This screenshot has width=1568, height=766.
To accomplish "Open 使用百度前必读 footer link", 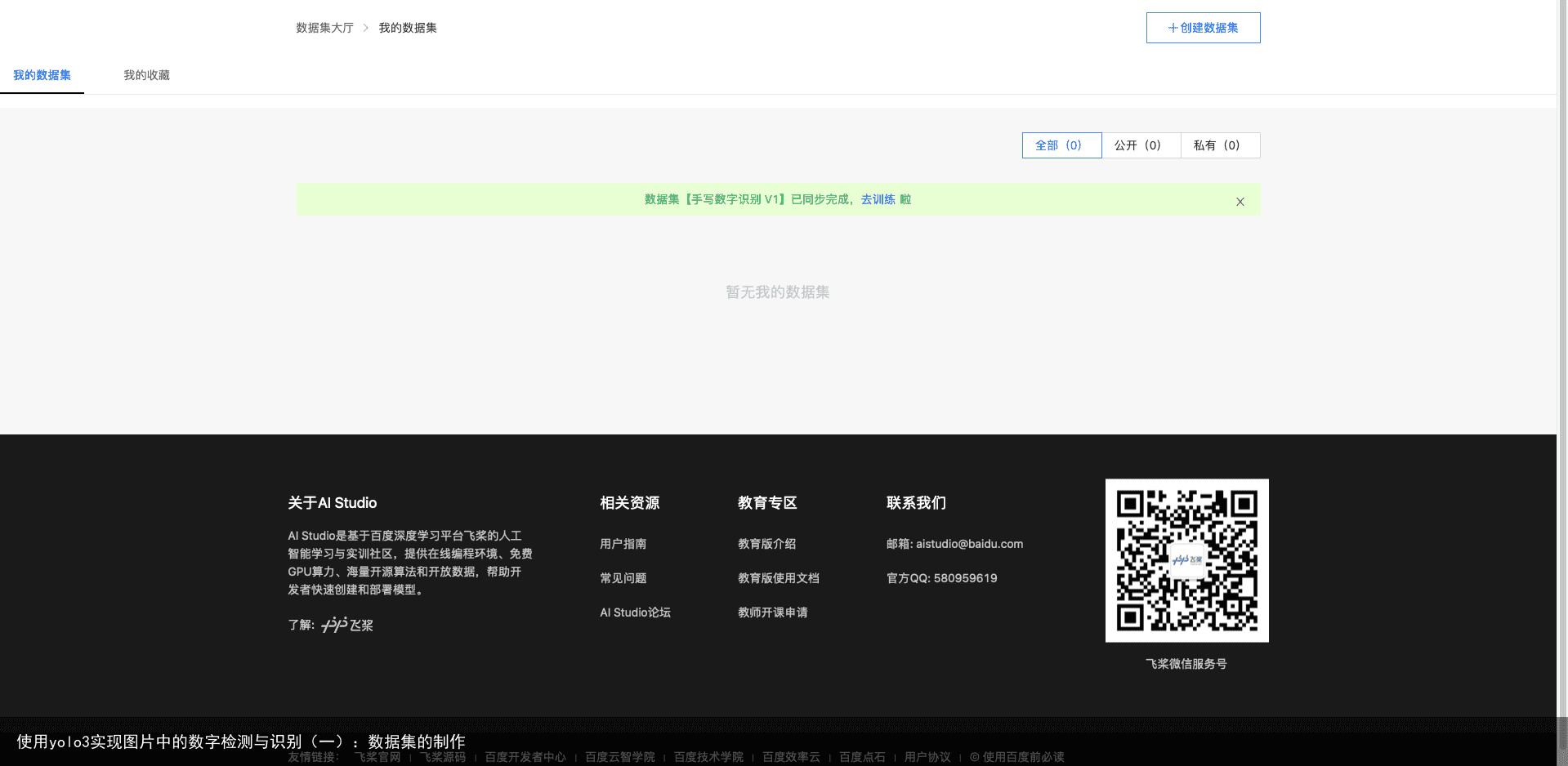I will (1017, 757).
